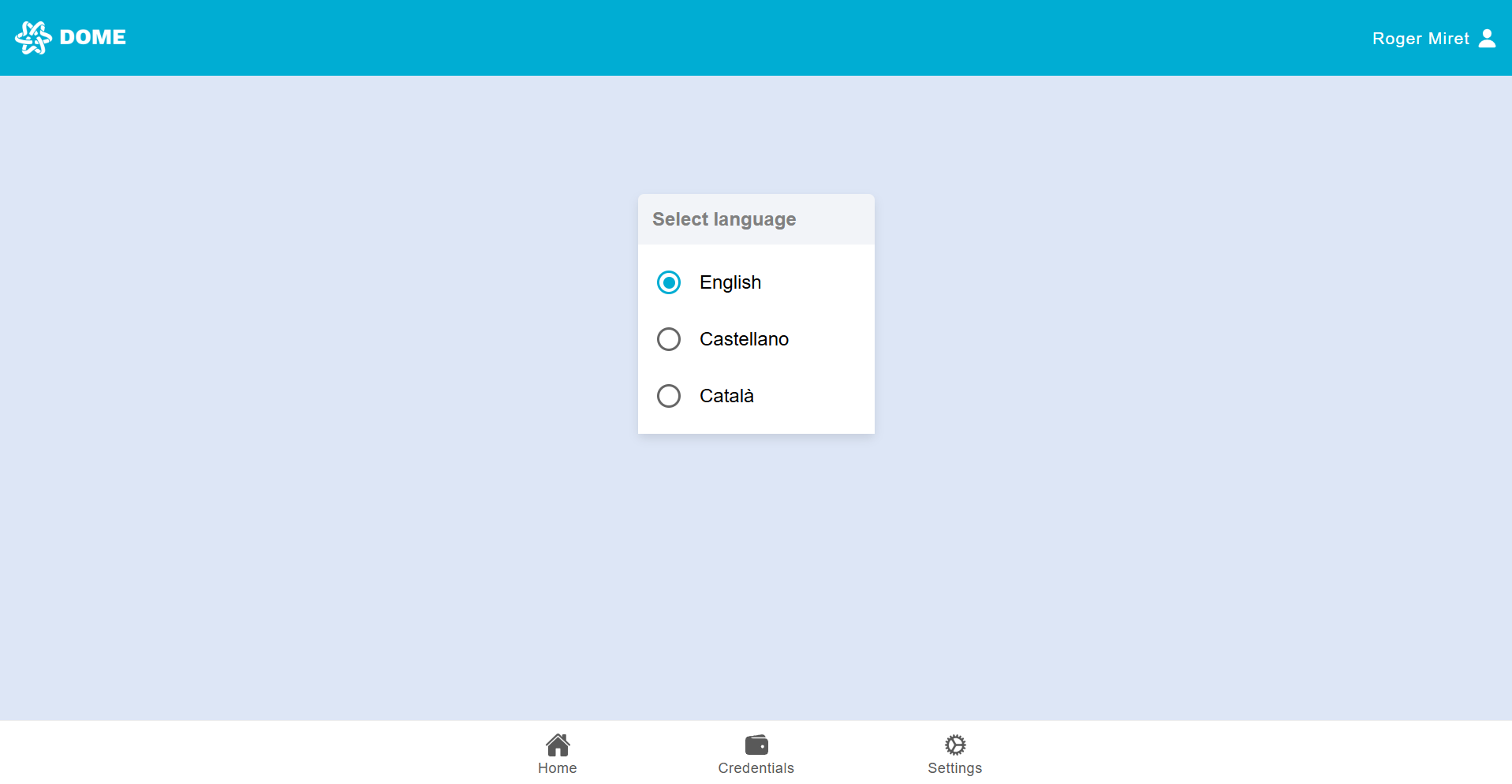Click the DOME flower logo icon
Image resolution: width=1512 pixels, height=784 pixels.
point(33,38)
